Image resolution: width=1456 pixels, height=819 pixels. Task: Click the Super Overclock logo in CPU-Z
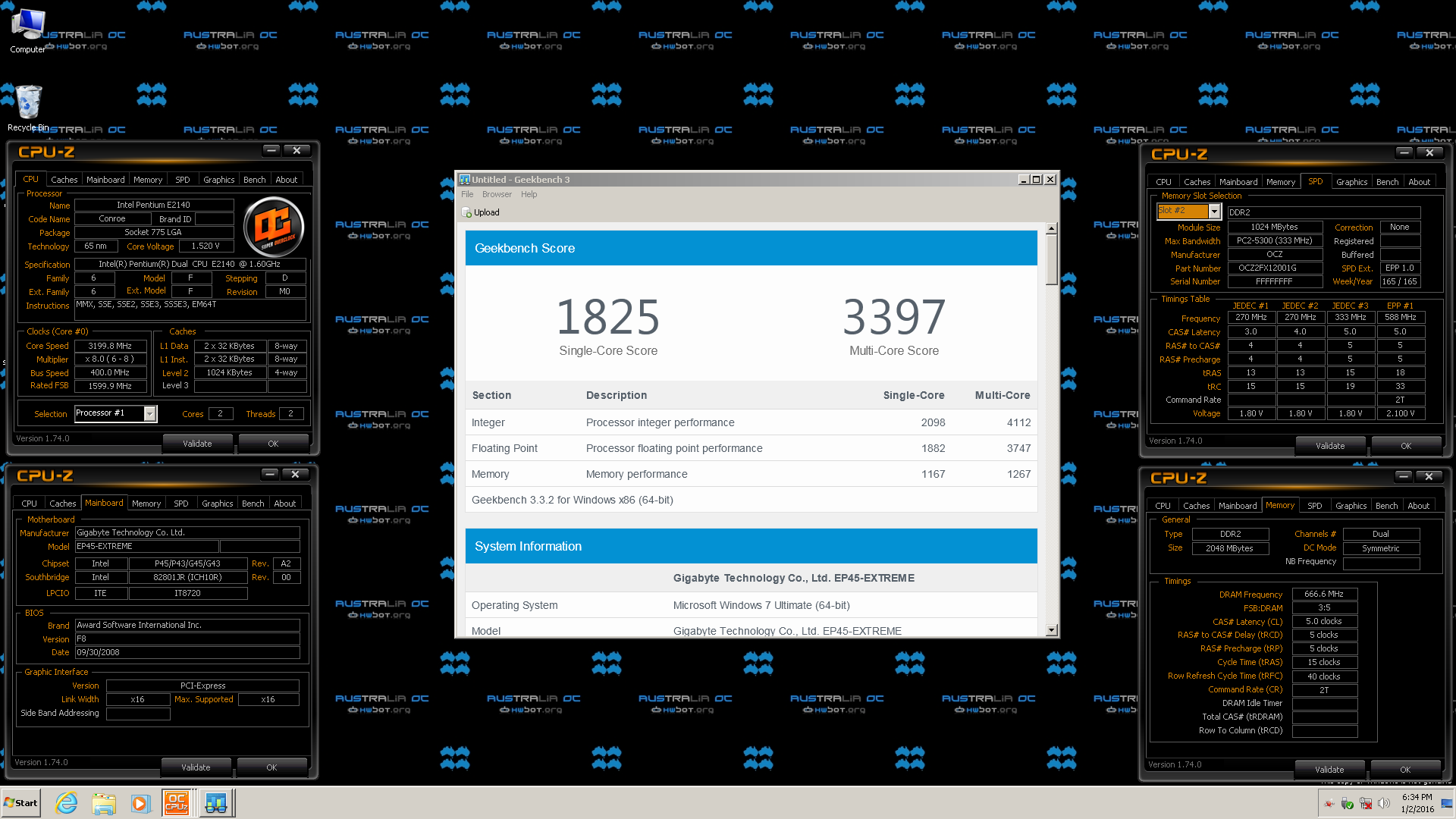point(274,226)
